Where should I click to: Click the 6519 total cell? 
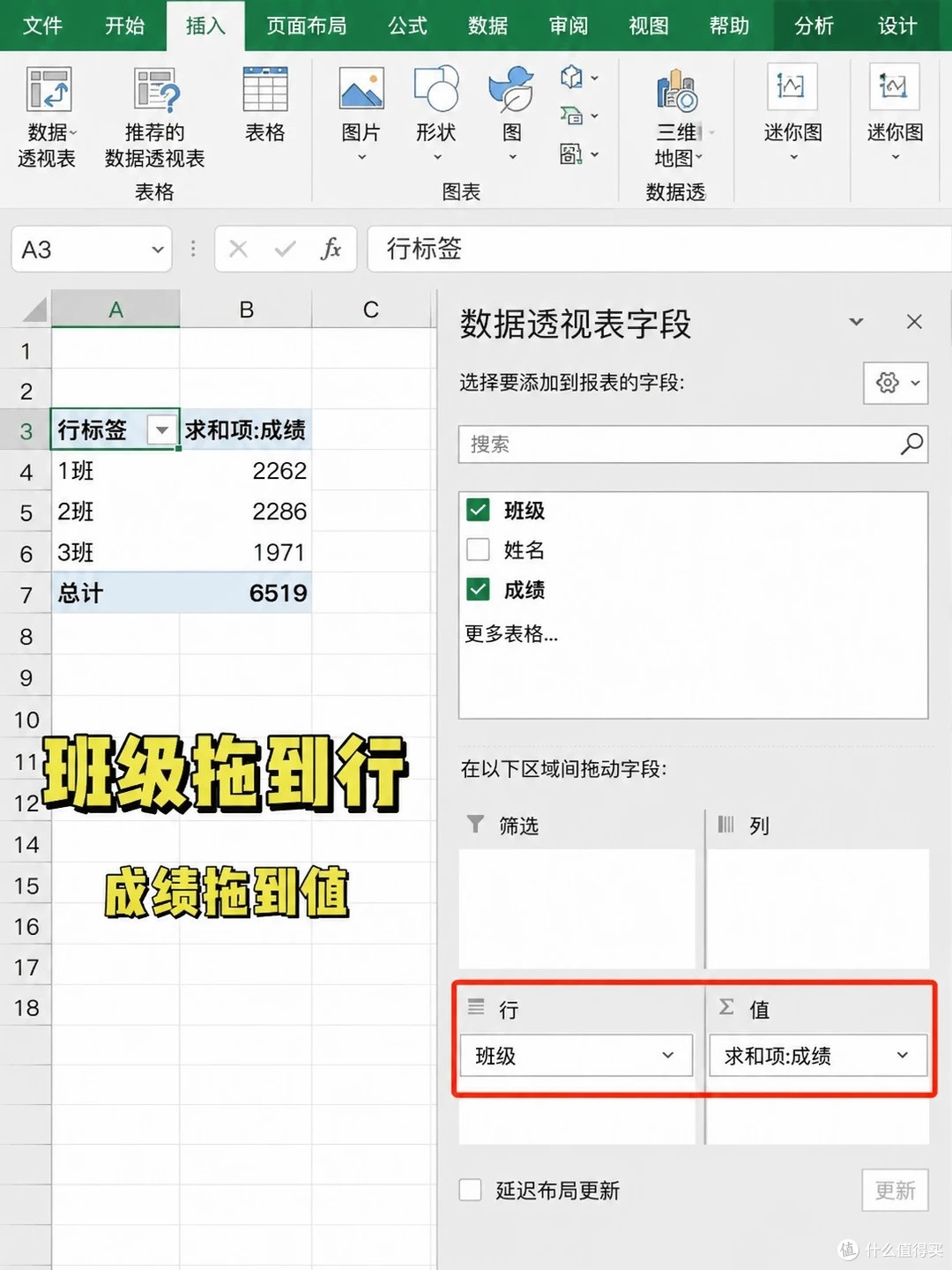click(x=246, y=593)
